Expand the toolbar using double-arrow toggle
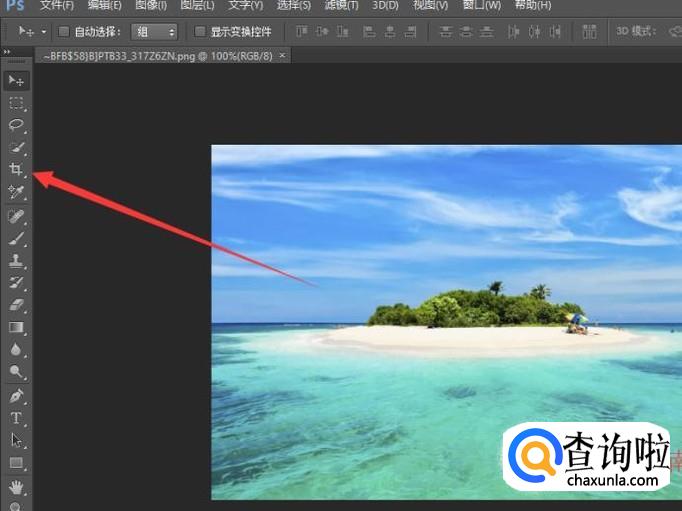The image size is (682, 511). pyautogui.click(x=8, y=51)
